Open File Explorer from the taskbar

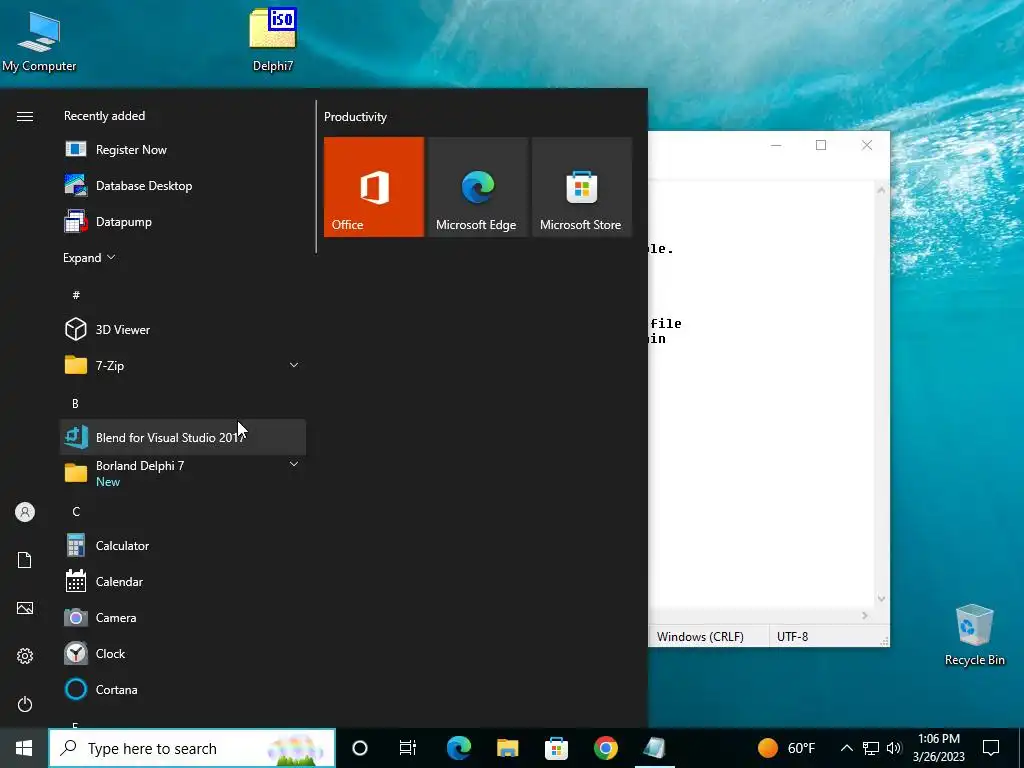tap(507, 748)
